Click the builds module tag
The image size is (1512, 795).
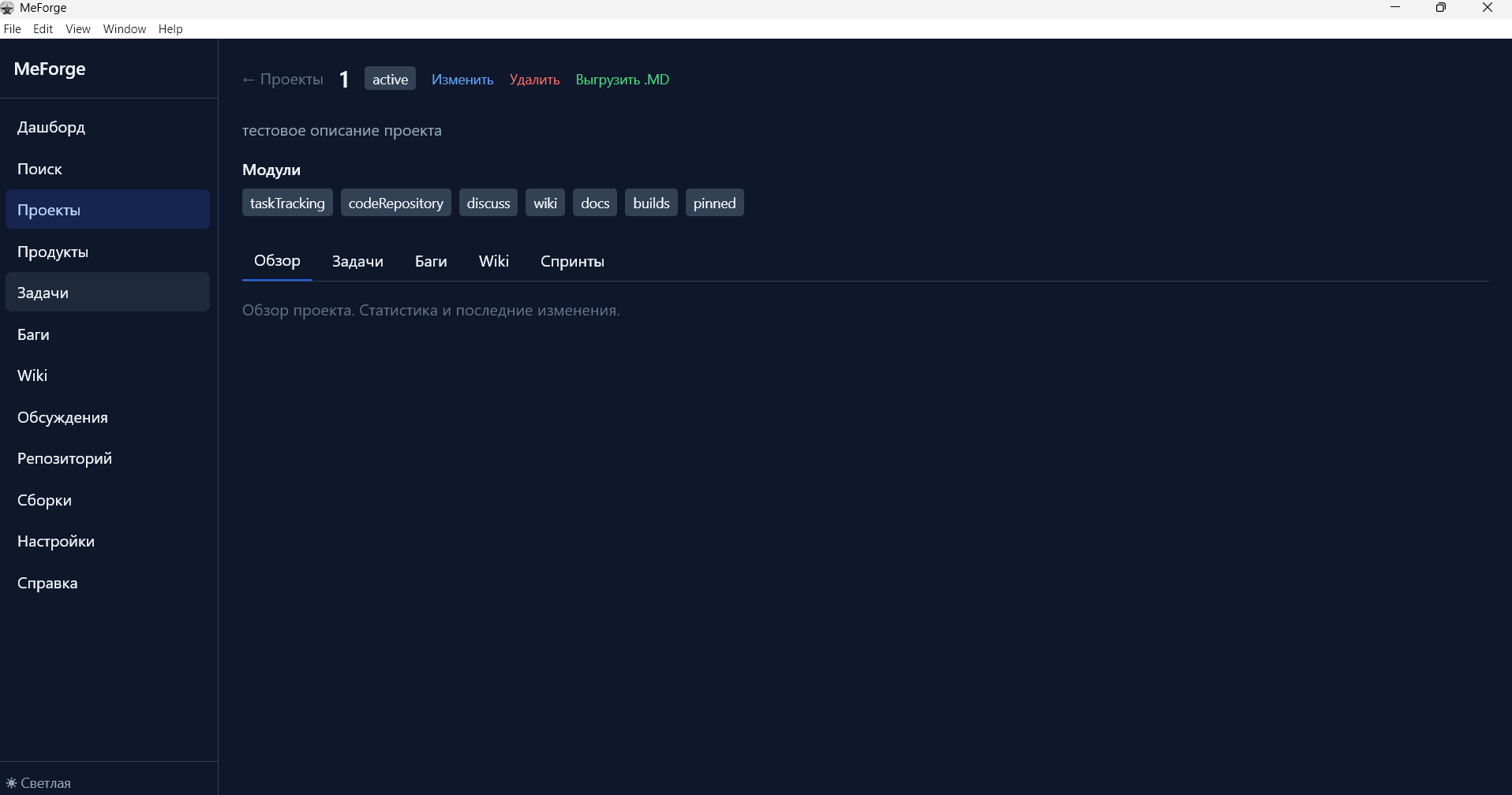coord(651,203)
